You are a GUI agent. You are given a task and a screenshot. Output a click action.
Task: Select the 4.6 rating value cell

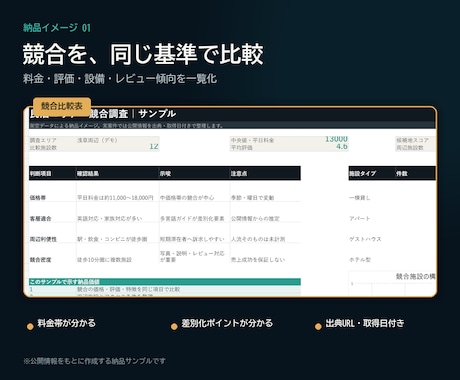[x=342, y=146]
